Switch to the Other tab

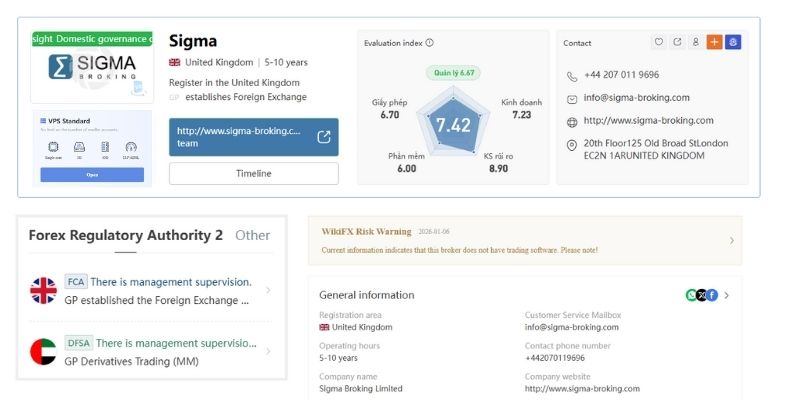(253, 235)
